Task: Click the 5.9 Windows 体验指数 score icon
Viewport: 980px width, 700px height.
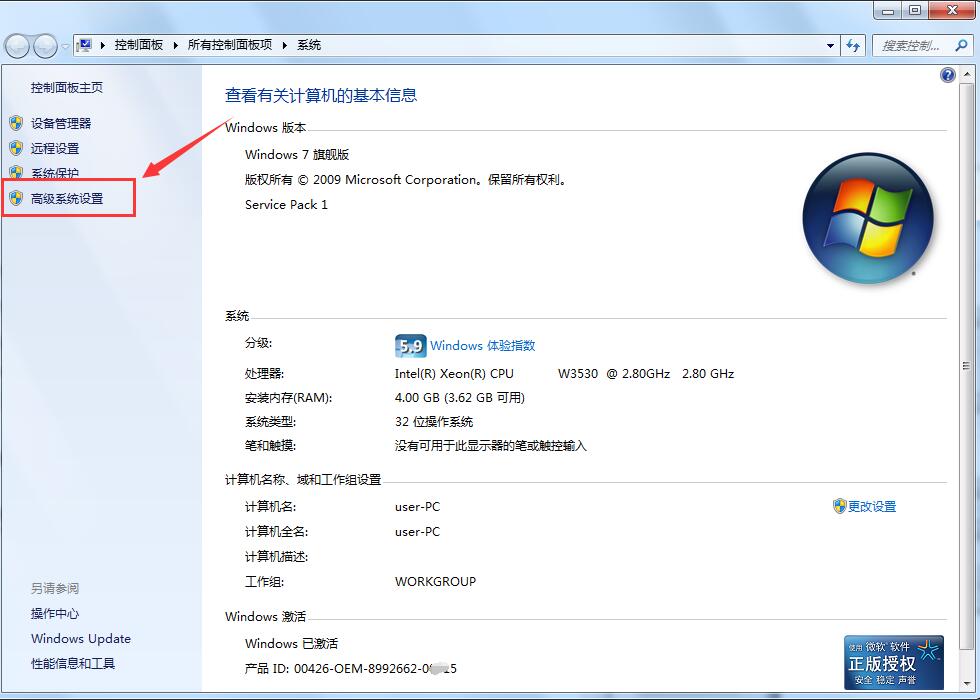Action: click(x=409, y=345)
